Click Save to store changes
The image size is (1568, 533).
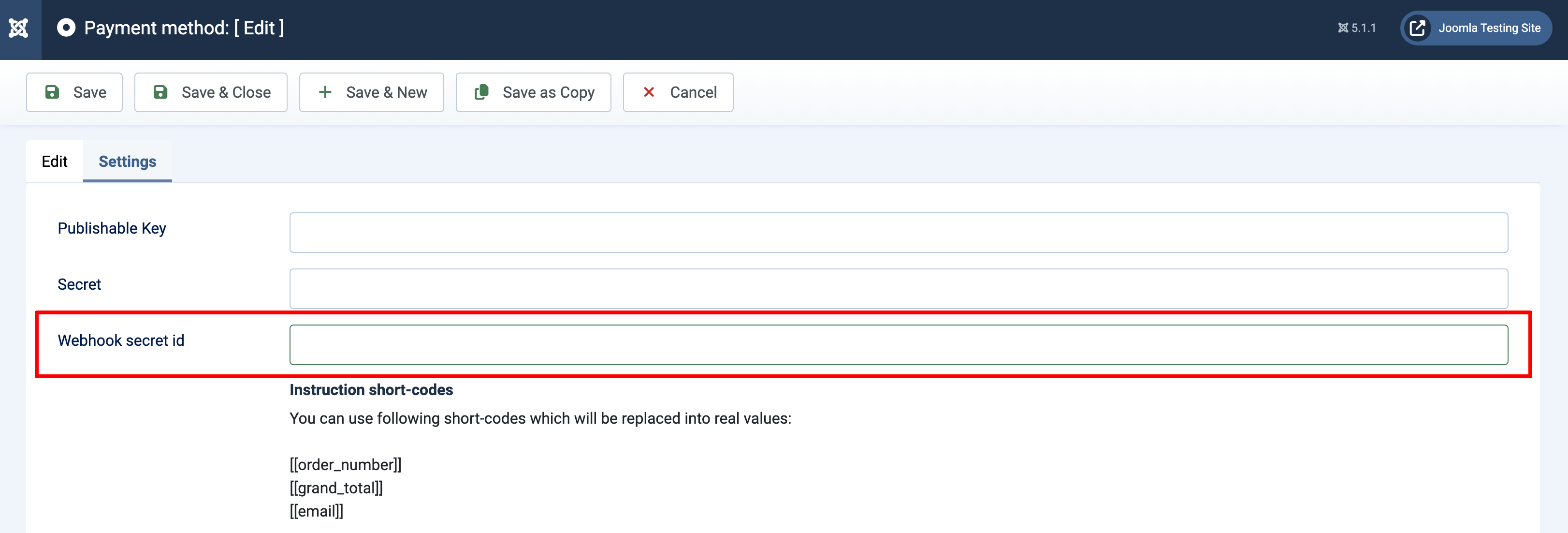tap(76, 92)
